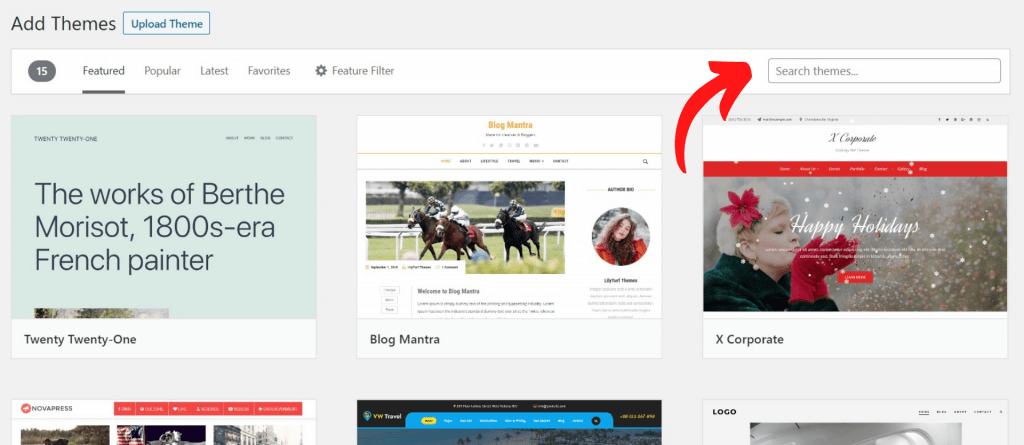Show the Latest themes tab
Viewport: 1024px width, 445px height.
click(x=214, y=71)
